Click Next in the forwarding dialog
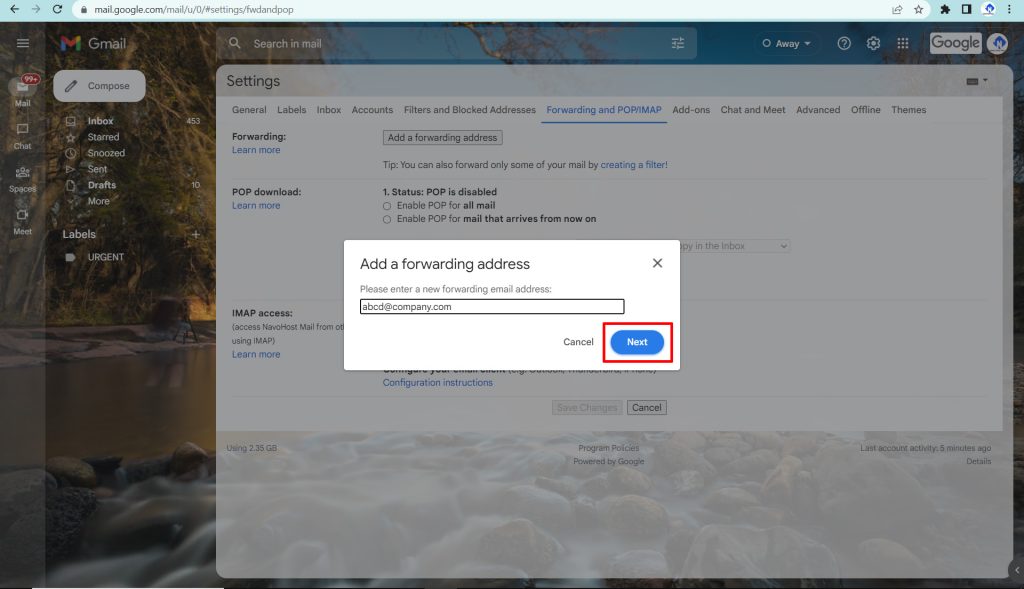The image size is (1024, 589). point(637,341)
